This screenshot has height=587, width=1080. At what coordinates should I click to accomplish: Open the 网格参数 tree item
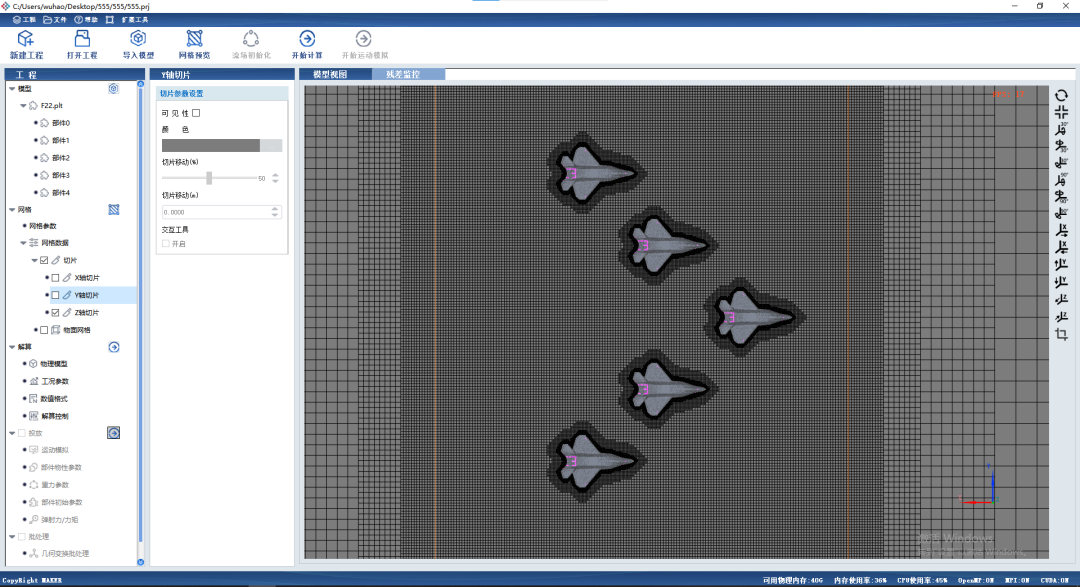tap(43, 226)
